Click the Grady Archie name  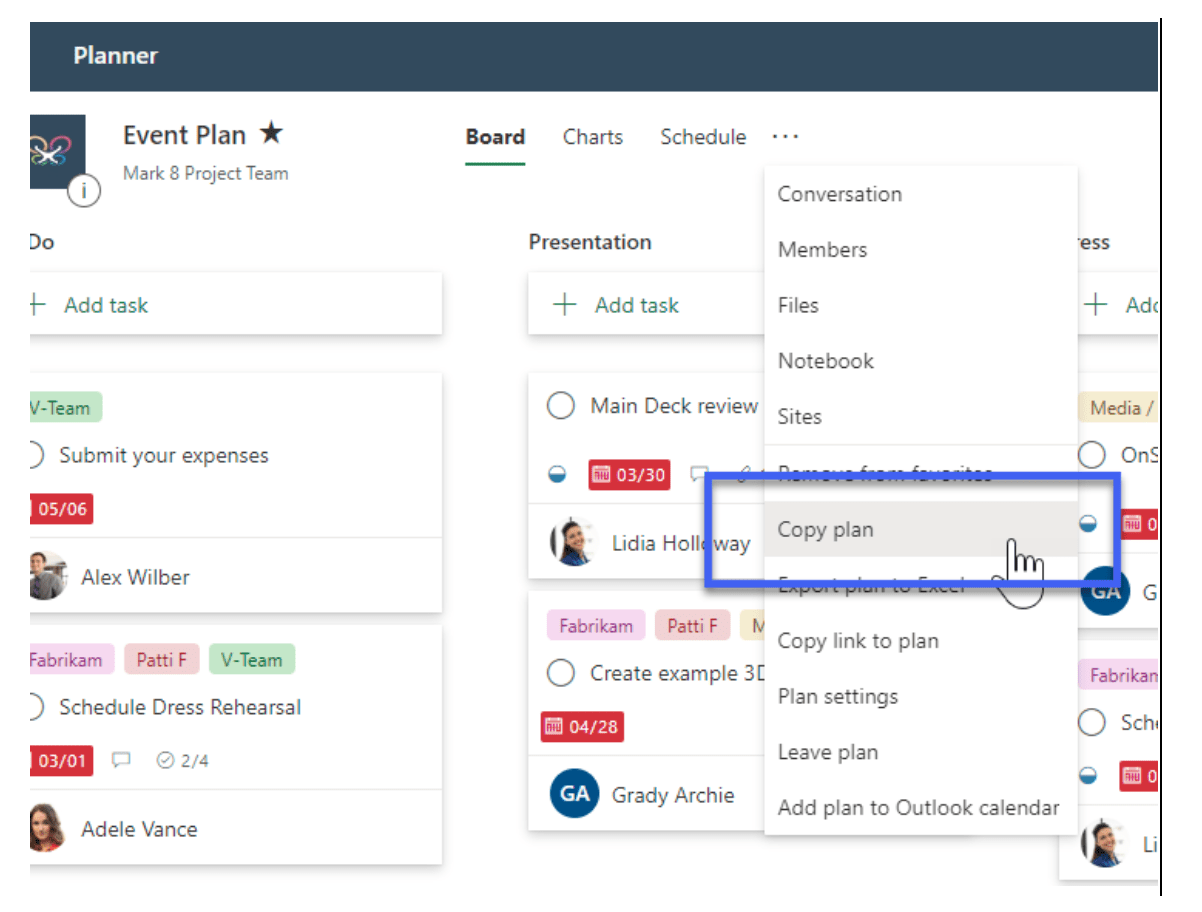pos(673,795)
